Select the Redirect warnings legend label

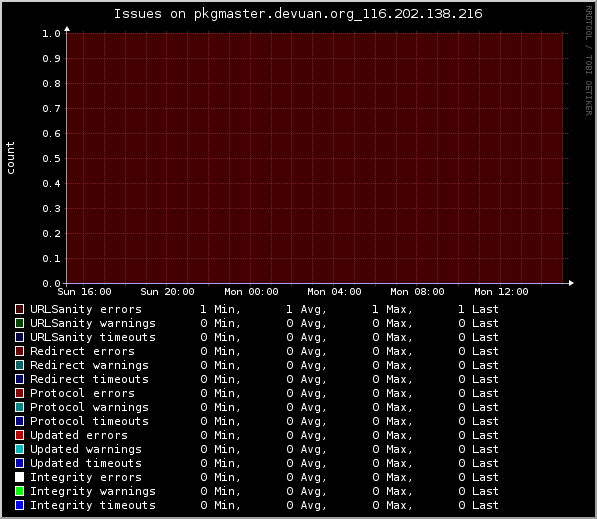point(89,365)
